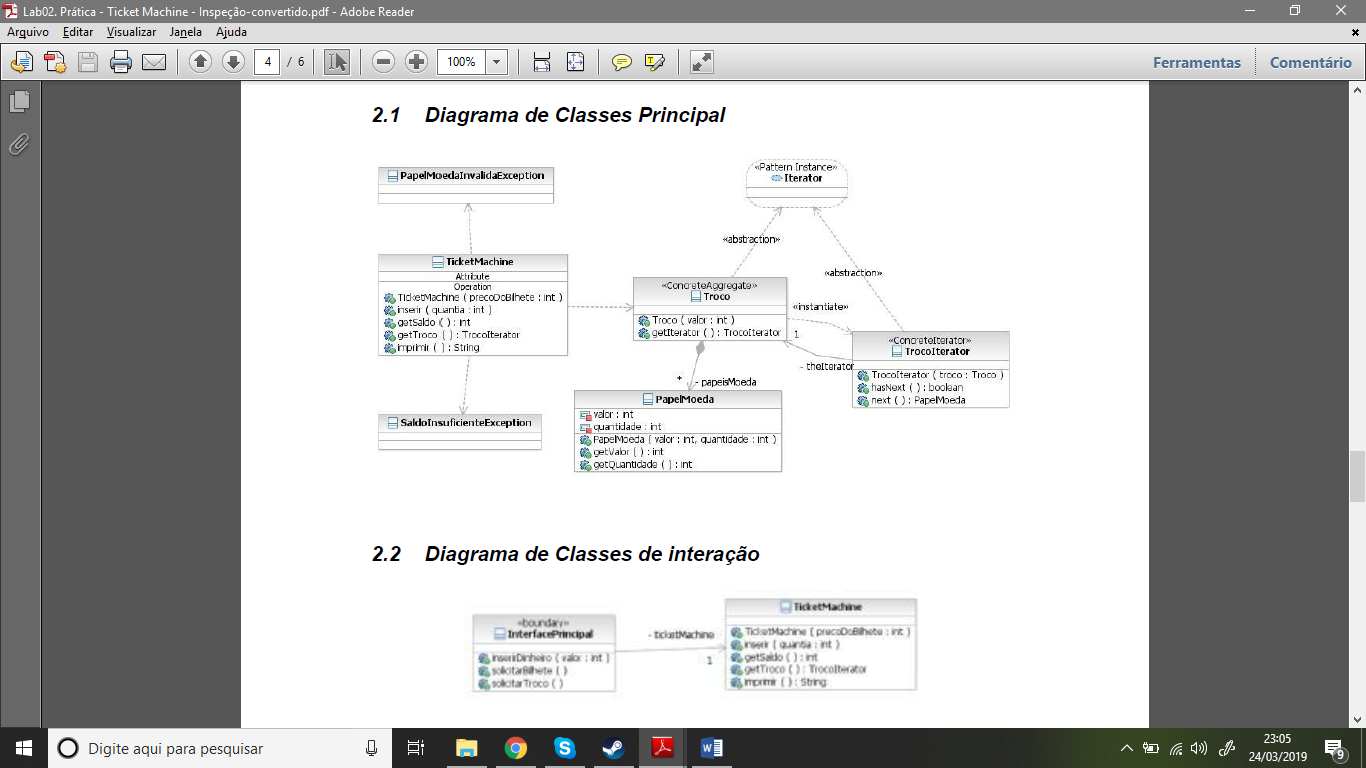1366x768 pixels.
Task: Show attachments paperclip sidebar icon
Action: point(19,144)
